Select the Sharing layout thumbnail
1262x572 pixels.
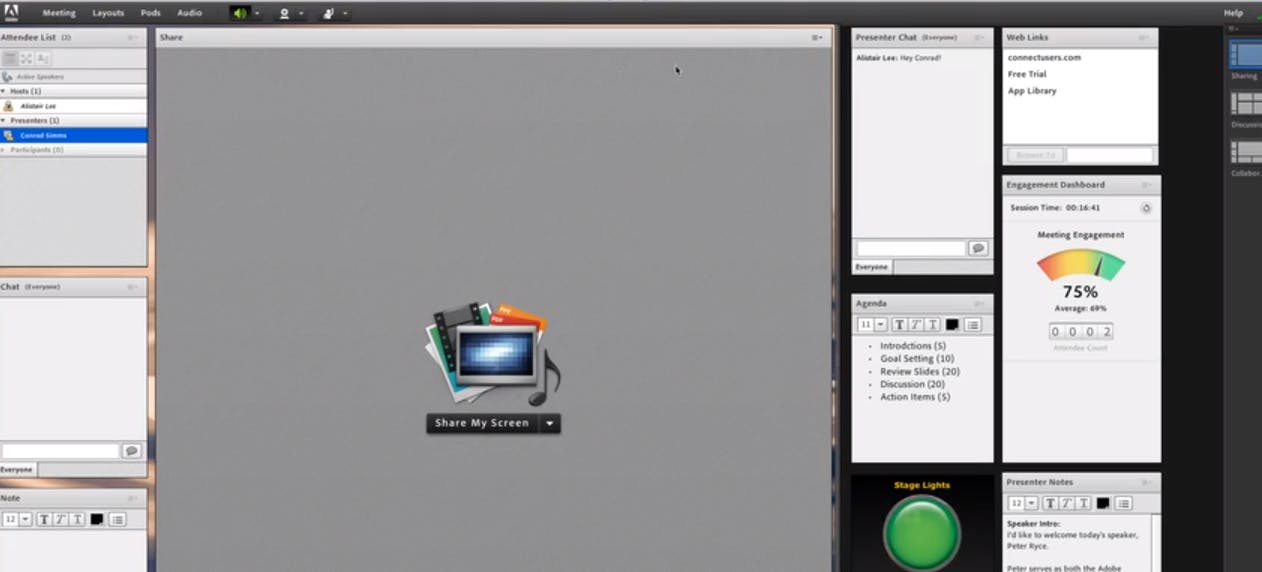tap(1245, 54)
